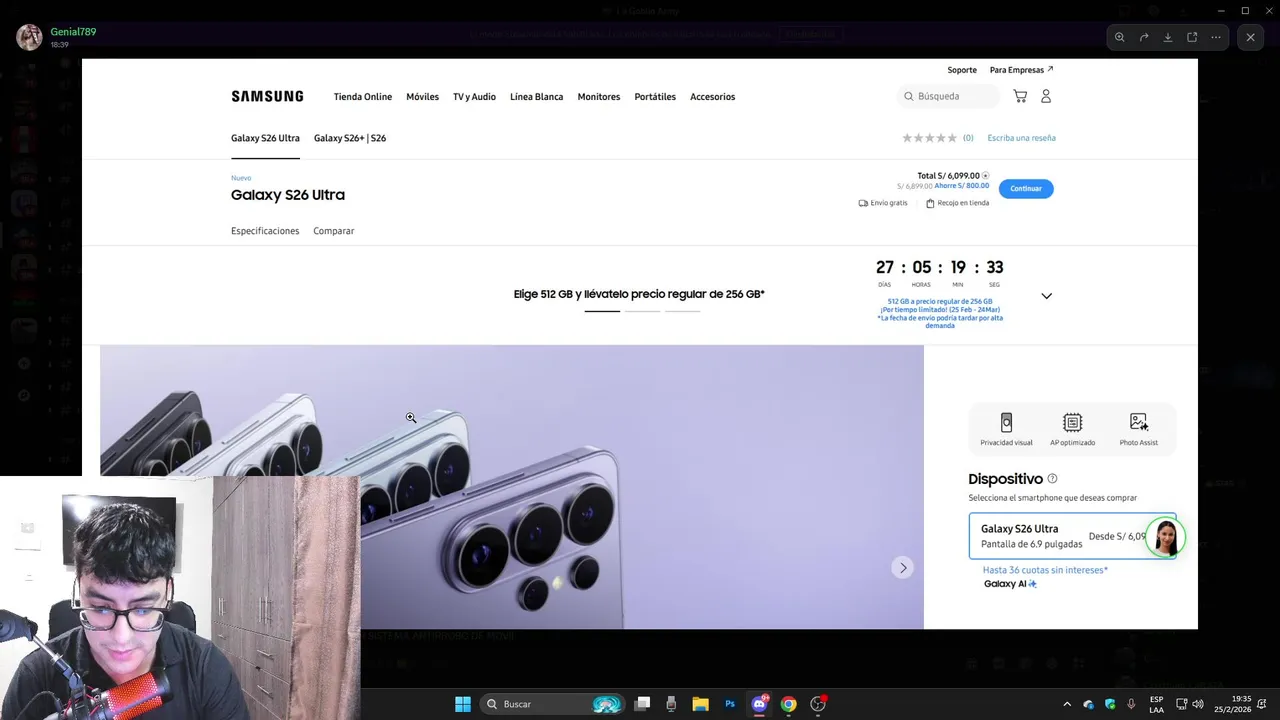Open File Explorer from the taskbar
Screen dimensions: 1280x720
(x=700, y=704)
